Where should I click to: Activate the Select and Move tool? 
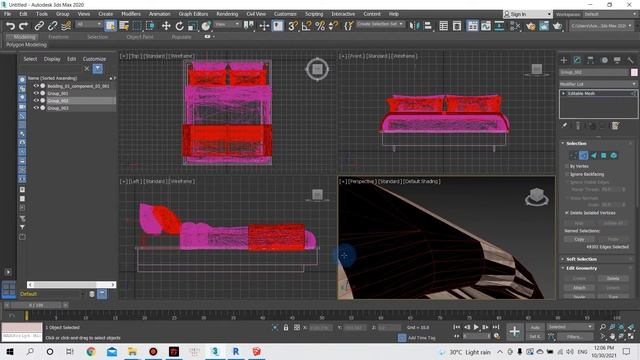166,26
